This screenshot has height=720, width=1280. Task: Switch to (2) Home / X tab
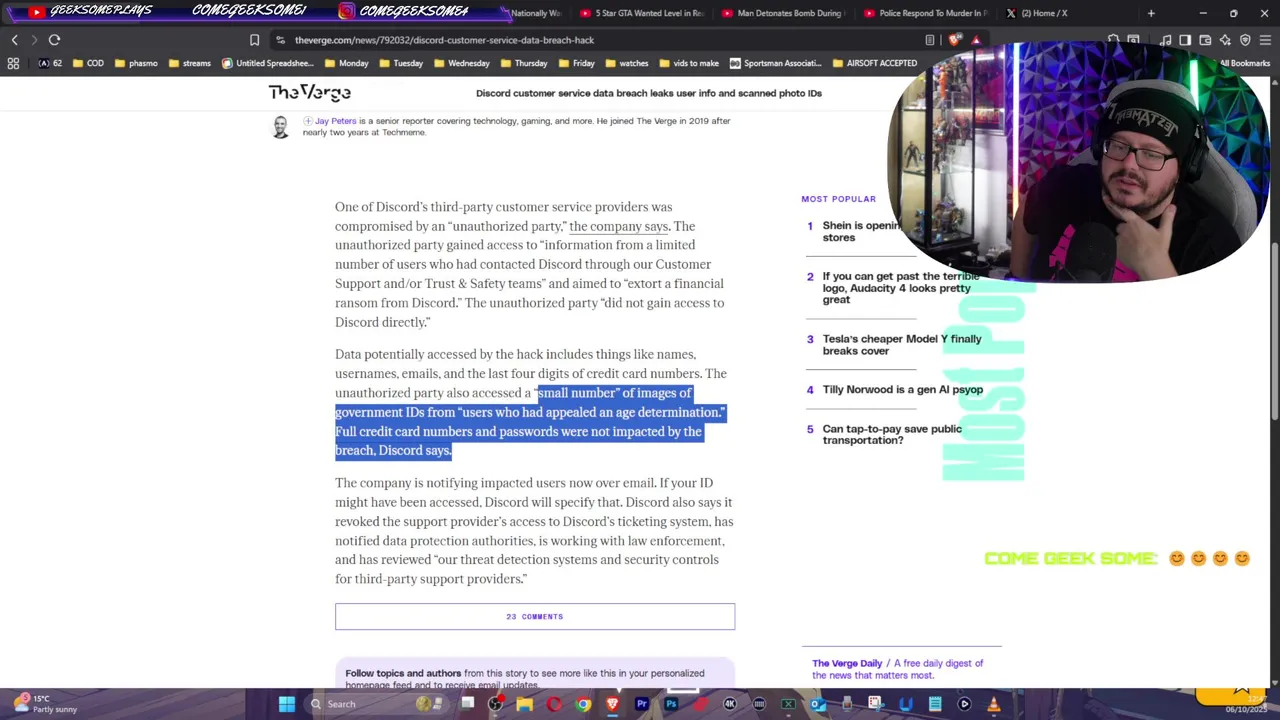(x=1037, y=13)
